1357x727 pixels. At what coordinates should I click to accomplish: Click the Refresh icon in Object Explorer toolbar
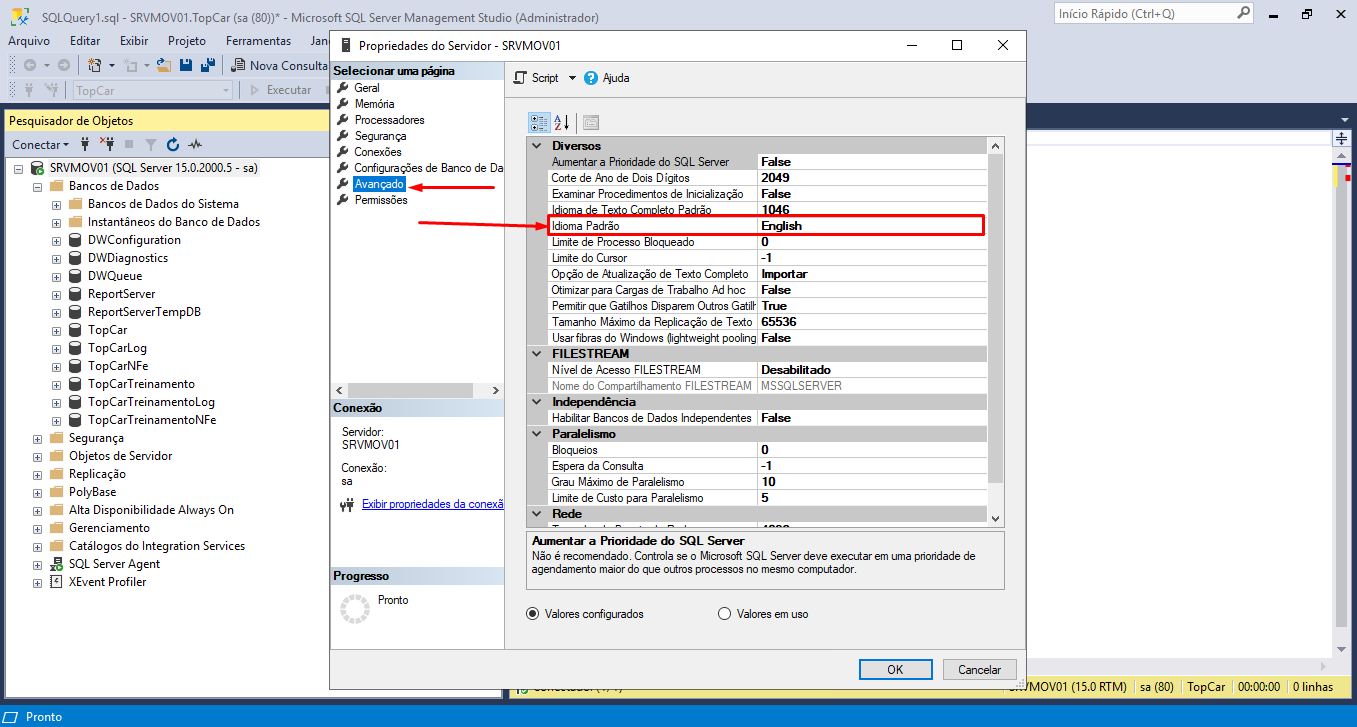(x=173, y=144)
